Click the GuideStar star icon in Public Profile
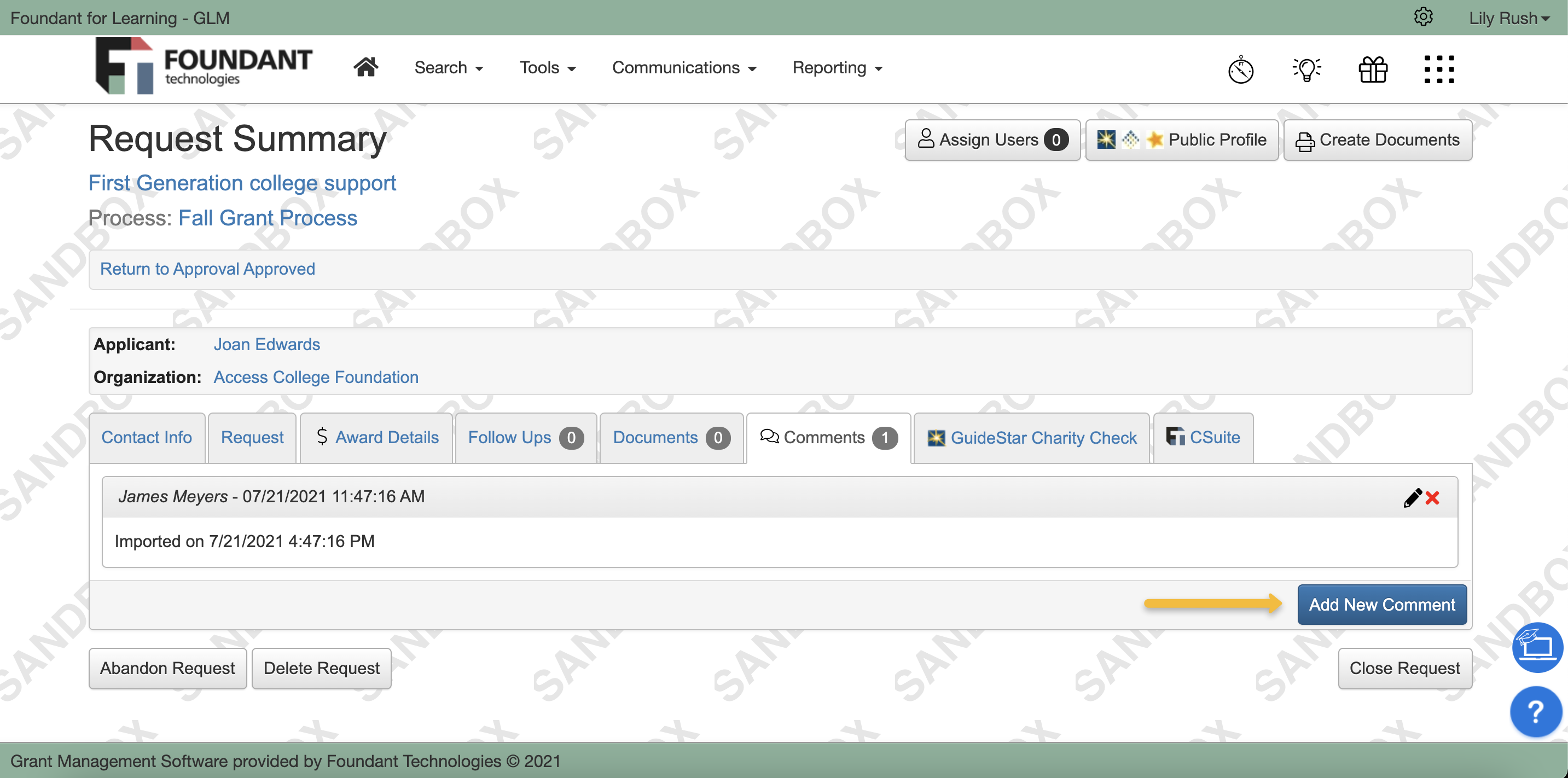Screen dimensions: 1568x778 1106,140
